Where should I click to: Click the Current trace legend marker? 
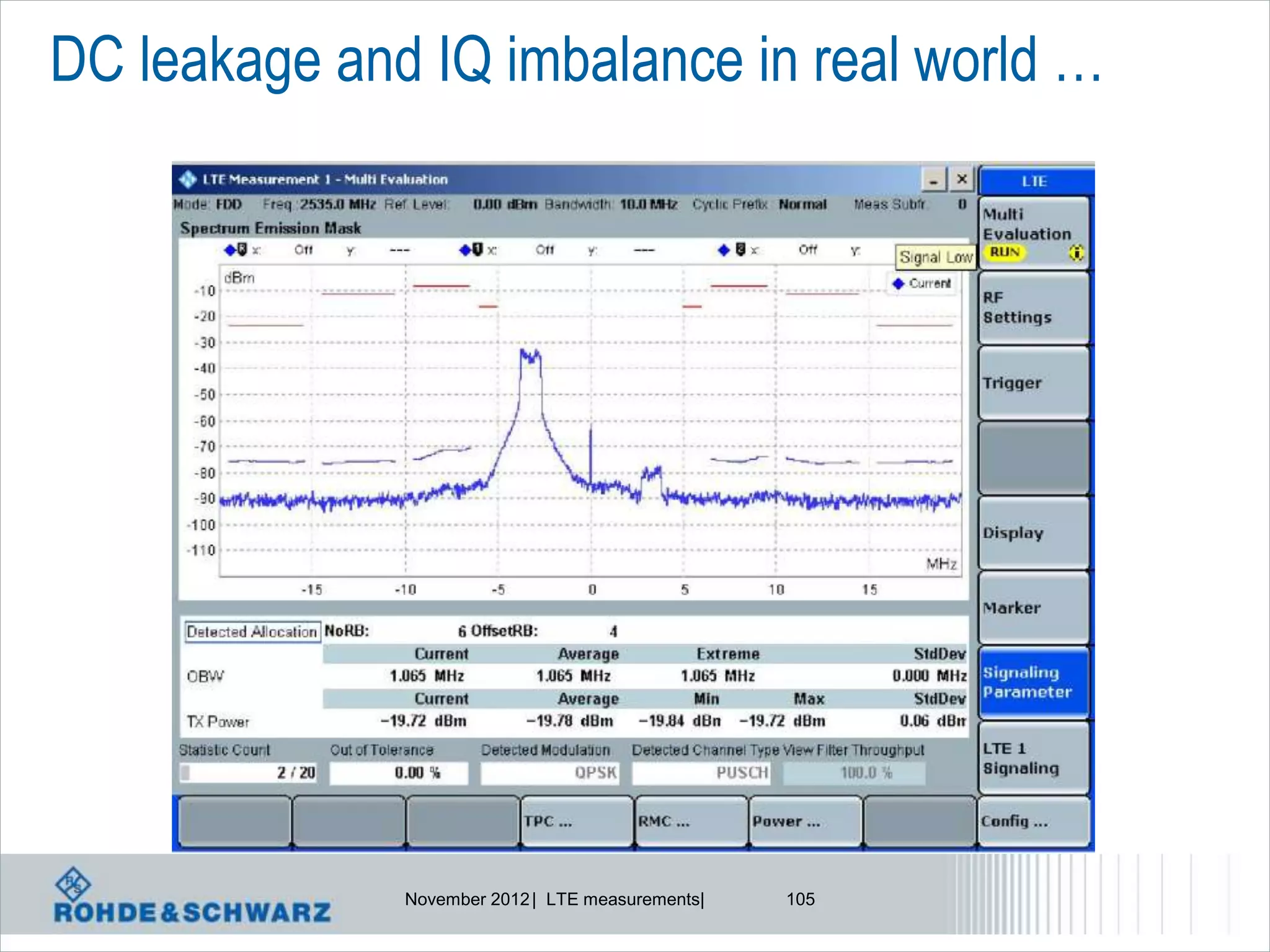pos(898,284)
